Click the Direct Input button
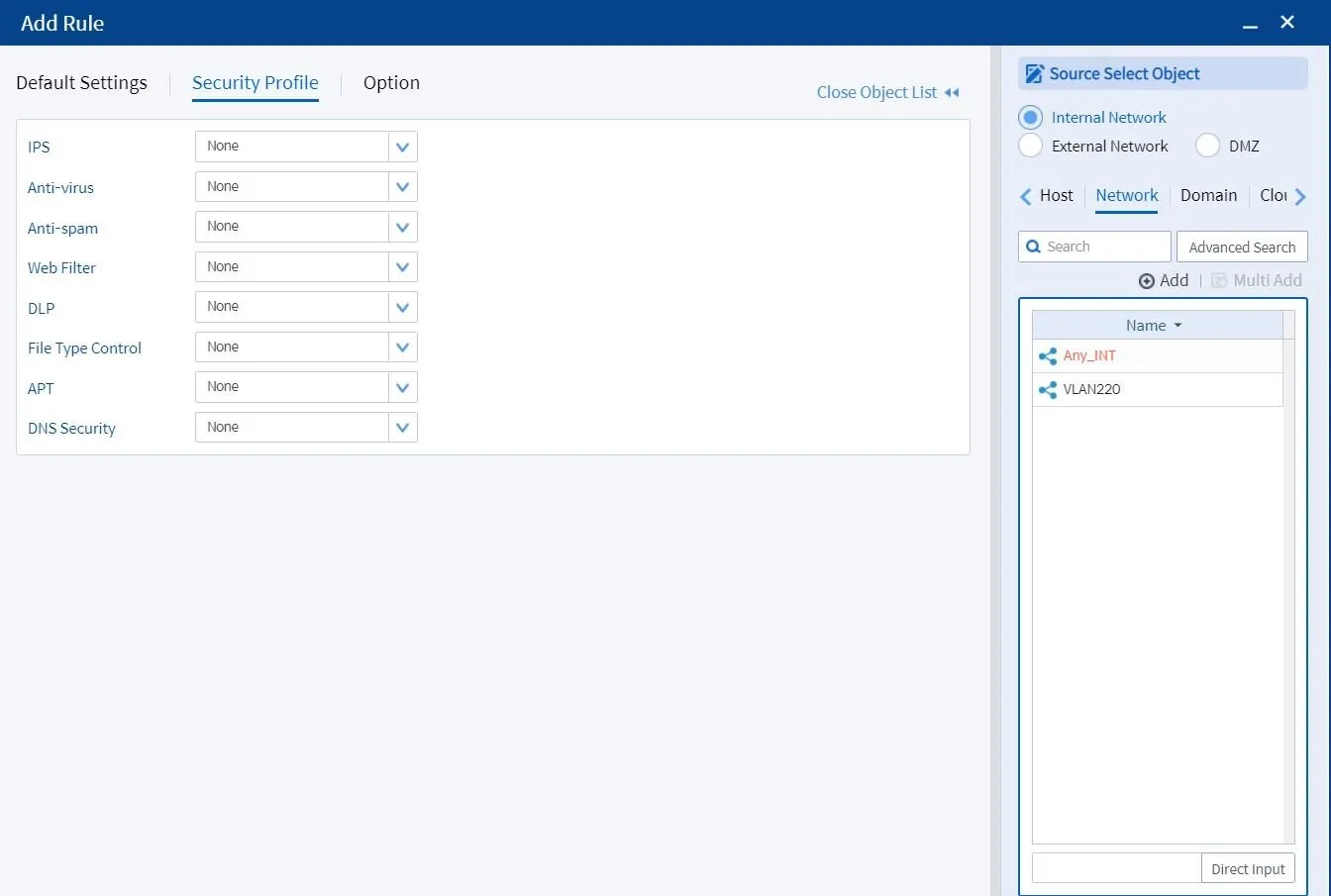1331x896 pixels. click(1248, 869)
